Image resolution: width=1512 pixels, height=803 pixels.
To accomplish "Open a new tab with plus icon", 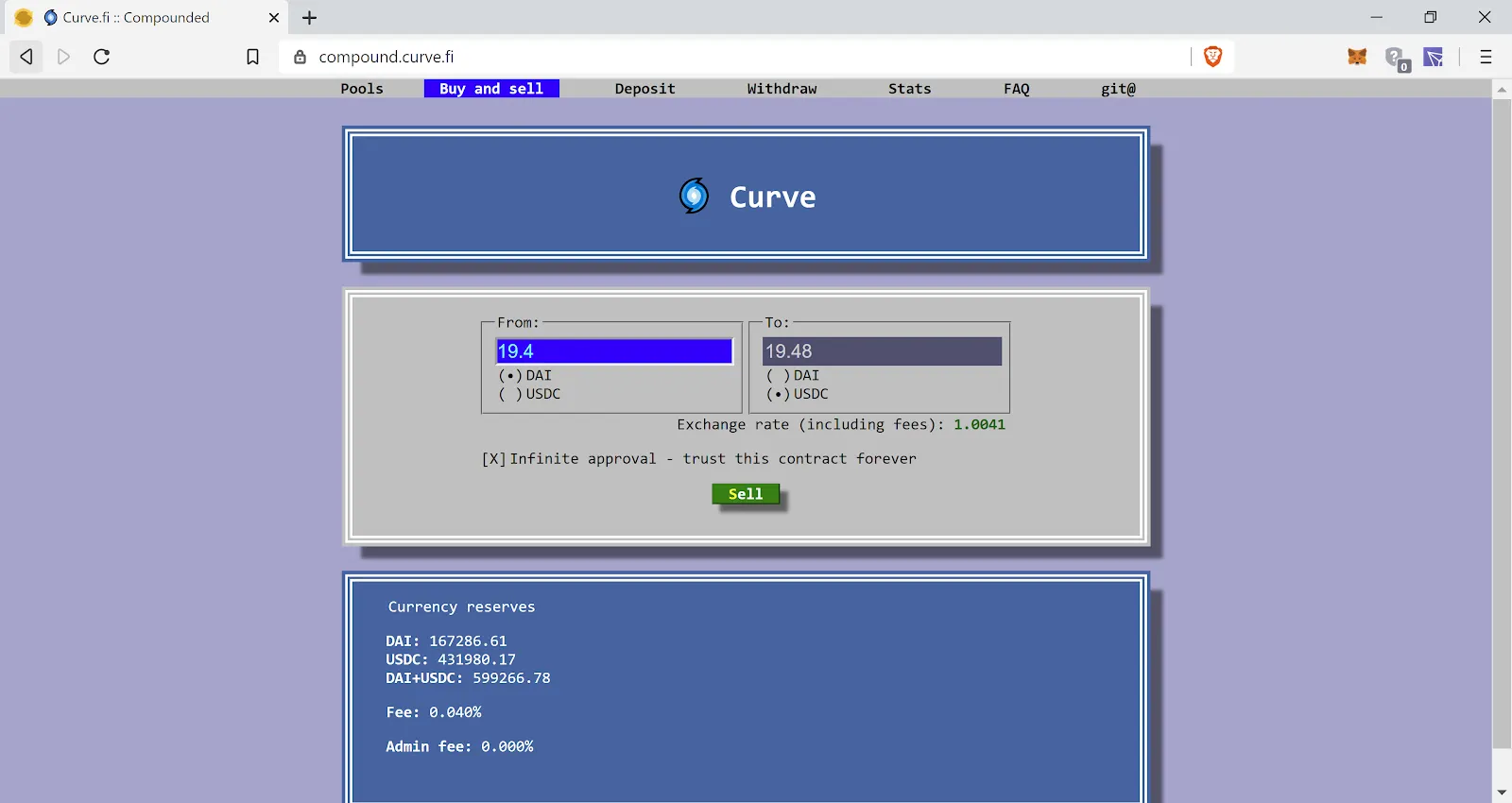I will 309,17.
